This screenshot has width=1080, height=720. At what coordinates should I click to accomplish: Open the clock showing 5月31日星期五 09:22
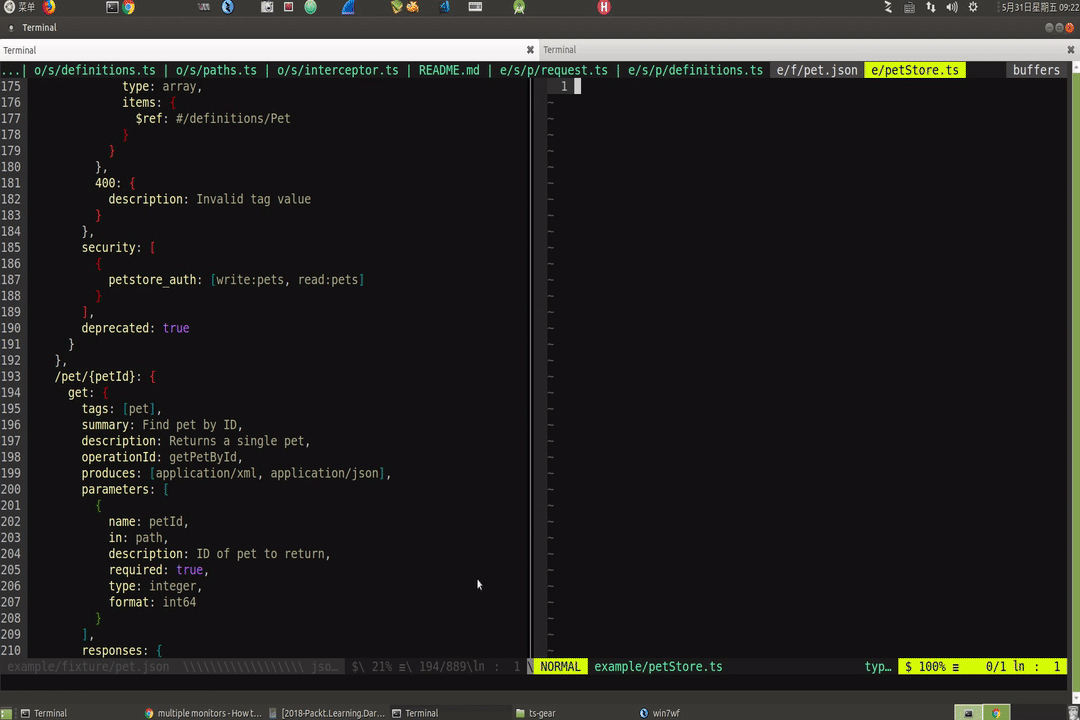click(x=1039, y=7)
